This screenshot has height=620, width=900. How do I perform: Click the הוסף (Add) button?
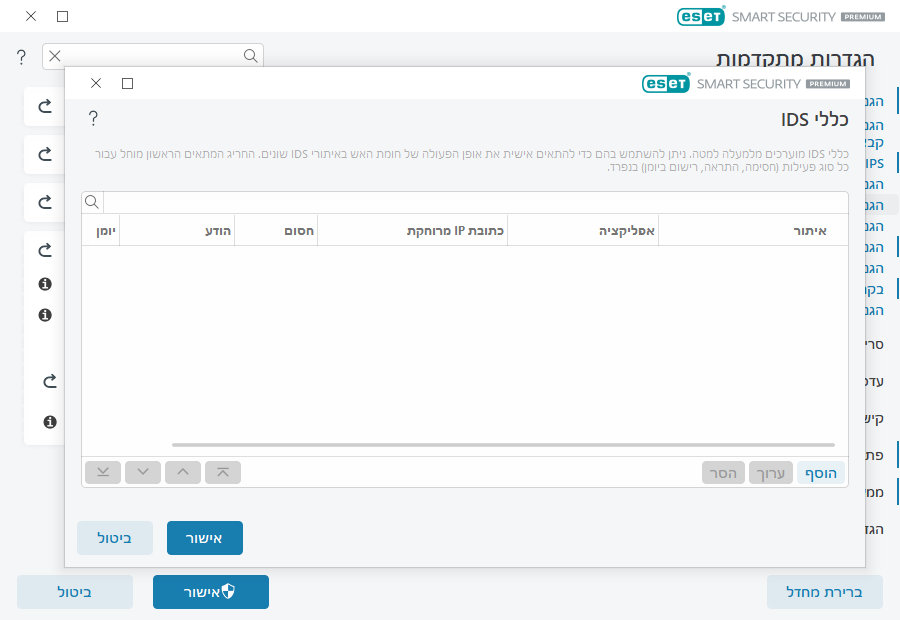pyautogui.click(x=821, y=473)
